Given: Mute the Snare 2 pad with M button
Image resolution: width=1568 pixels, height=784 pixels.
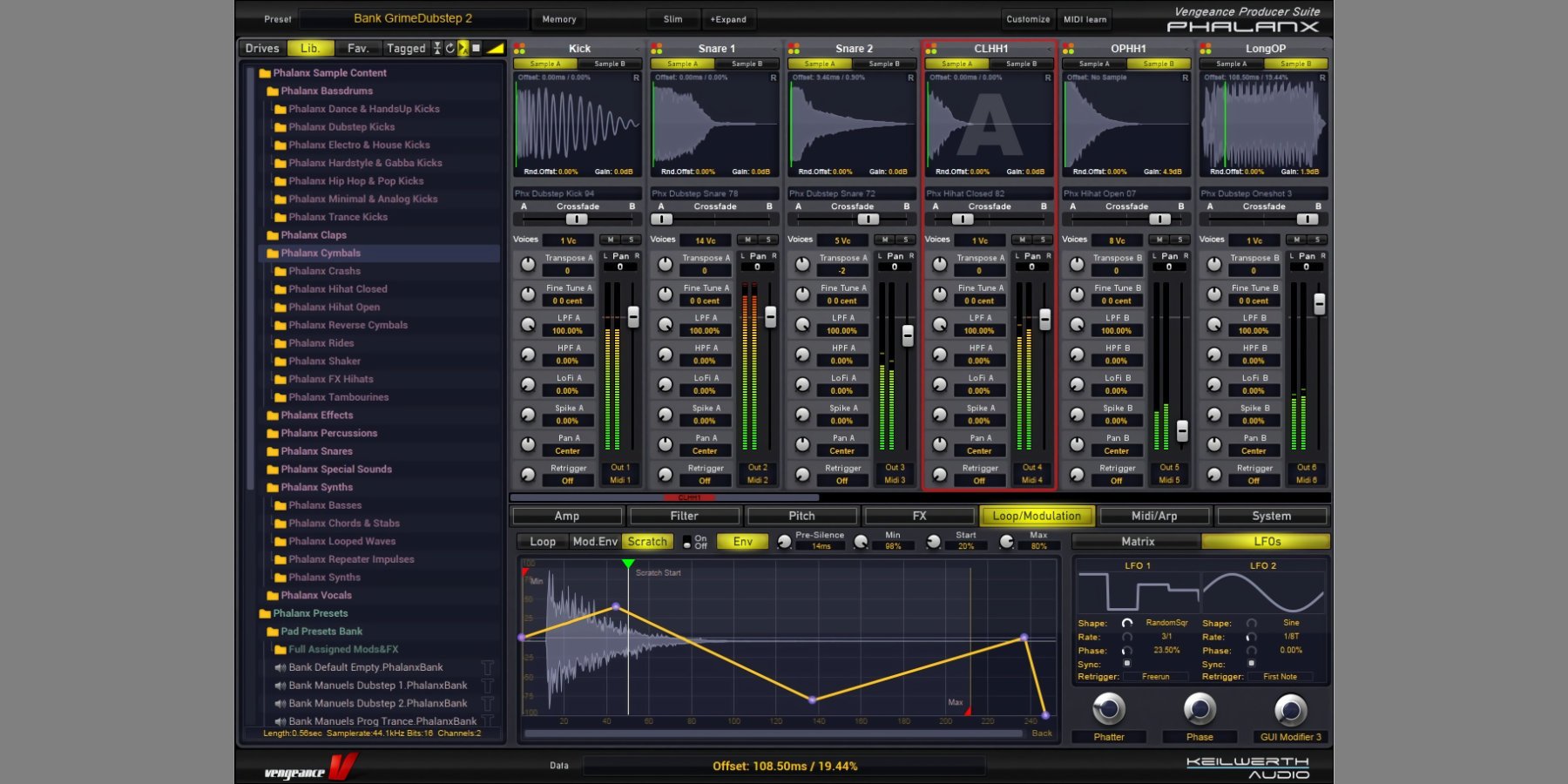Looking at the screenshot, I should 885,240.
